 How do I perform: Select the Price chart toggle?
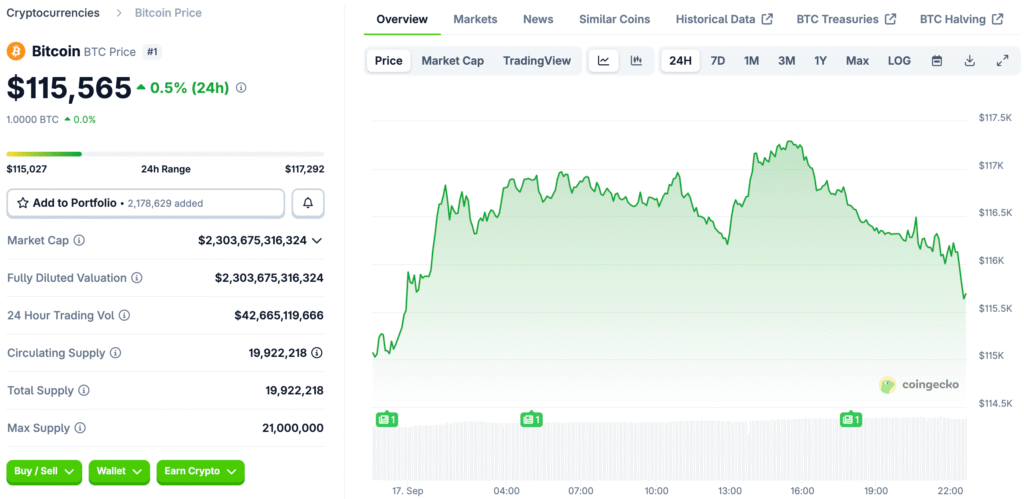coord(389,61)
